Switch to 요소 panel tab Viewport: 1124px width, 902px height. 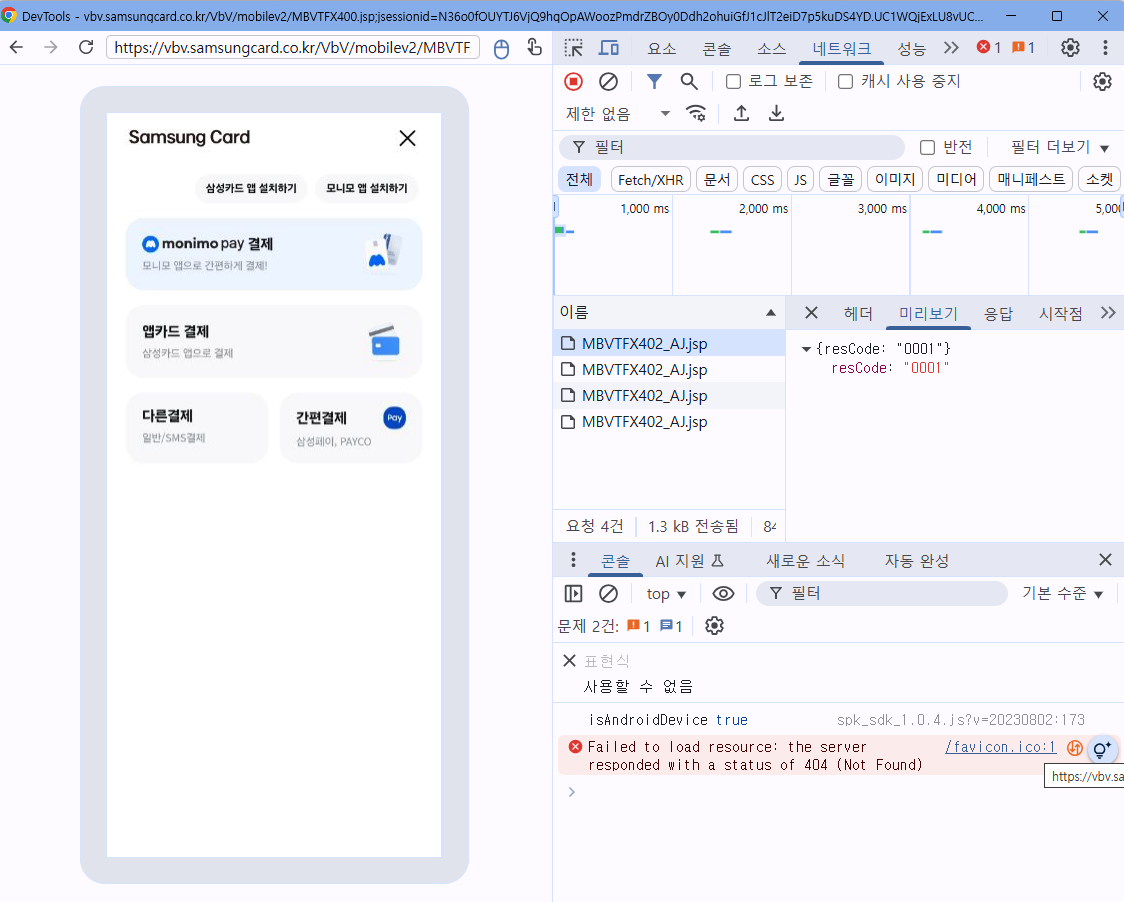click(662, 48)
